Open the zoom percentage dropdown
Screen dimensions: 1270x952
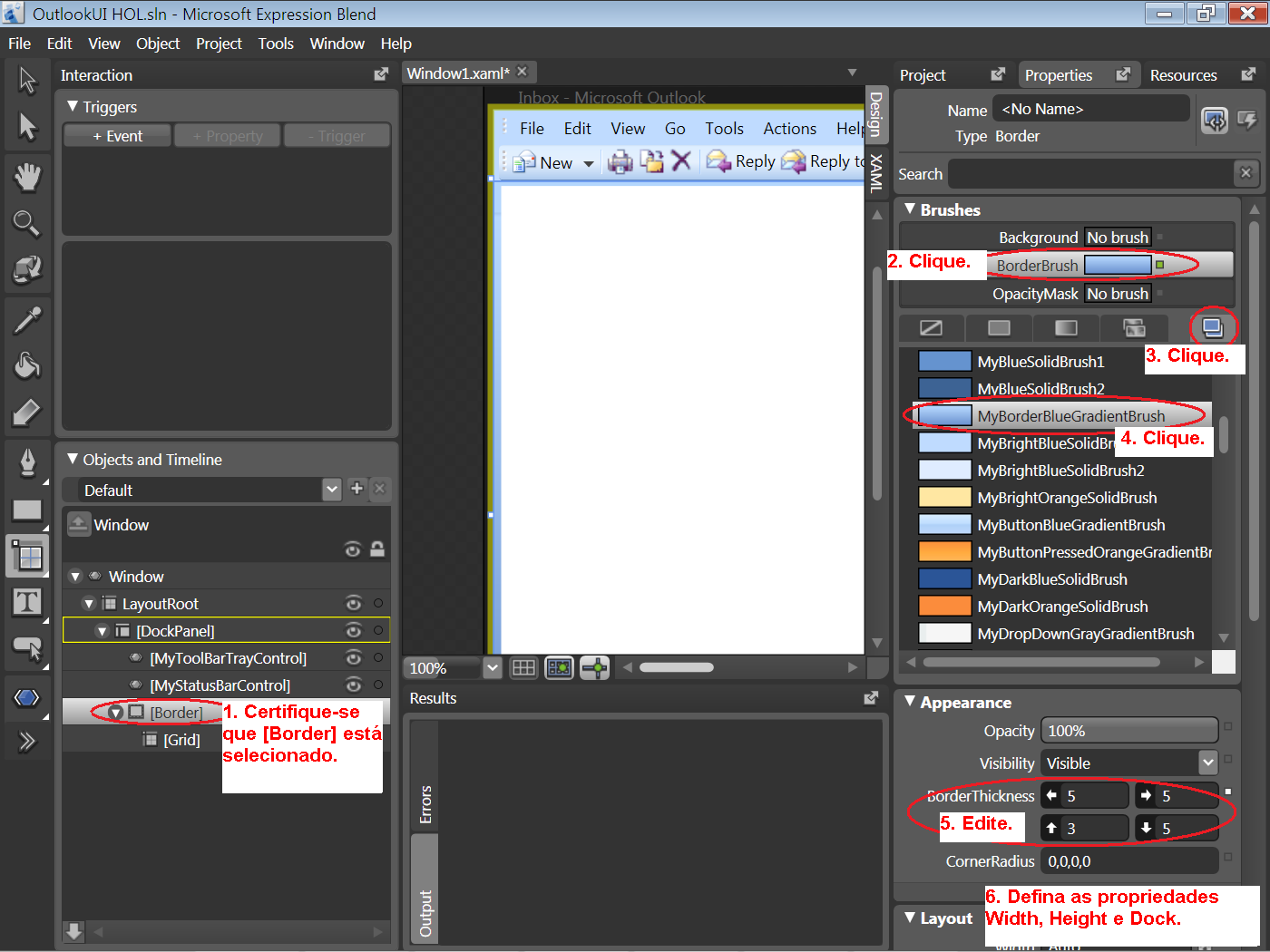[492, 668]
